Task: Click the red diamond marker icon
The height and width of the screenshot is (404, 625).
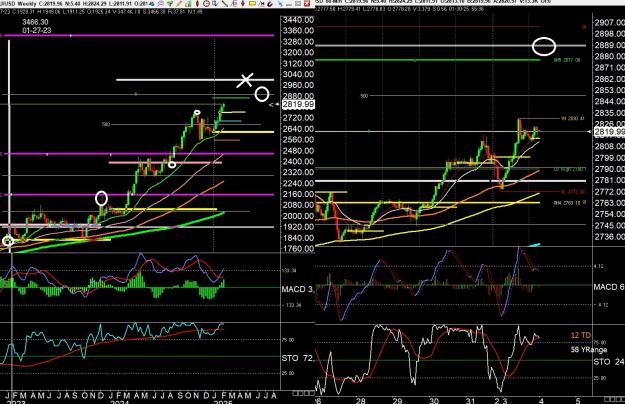Action: 197,4
